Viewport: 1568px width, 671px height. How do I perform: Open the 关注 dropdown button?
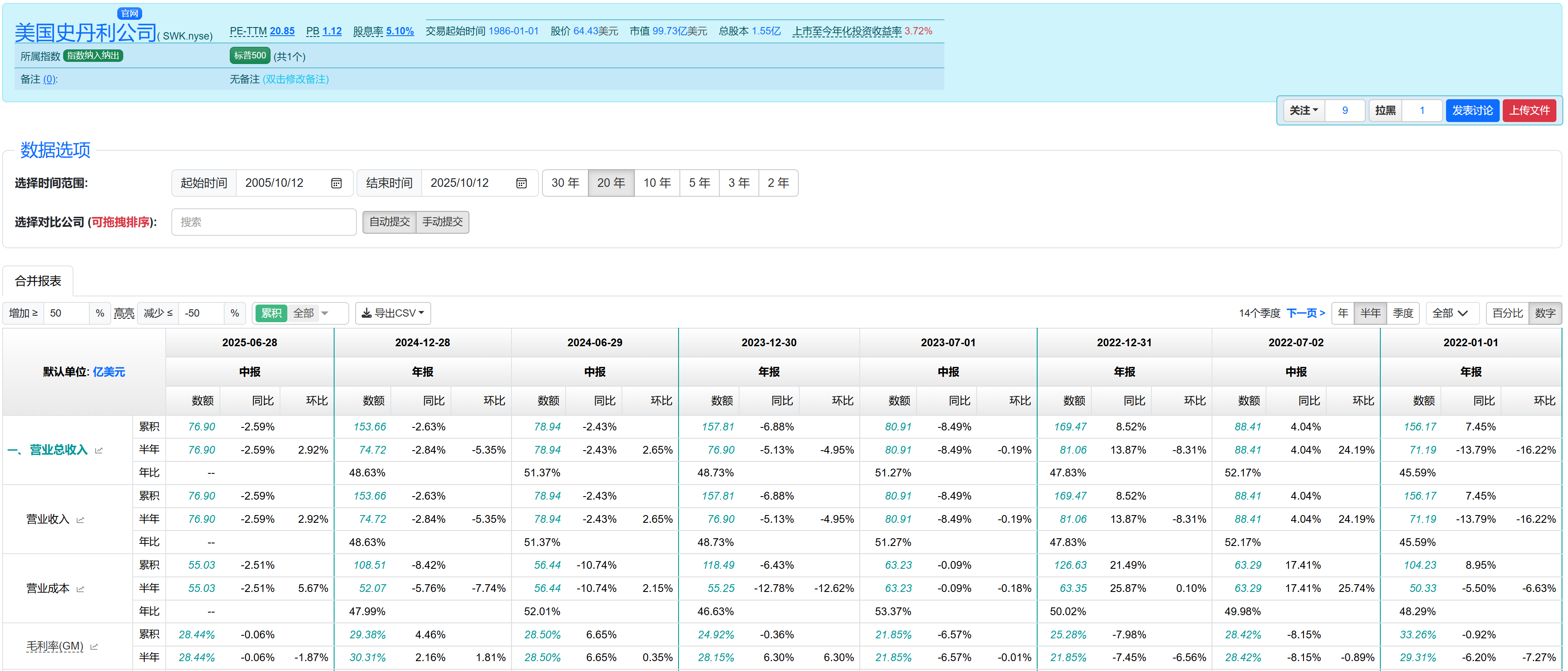pyautogui.click(x=1303, y=110)
